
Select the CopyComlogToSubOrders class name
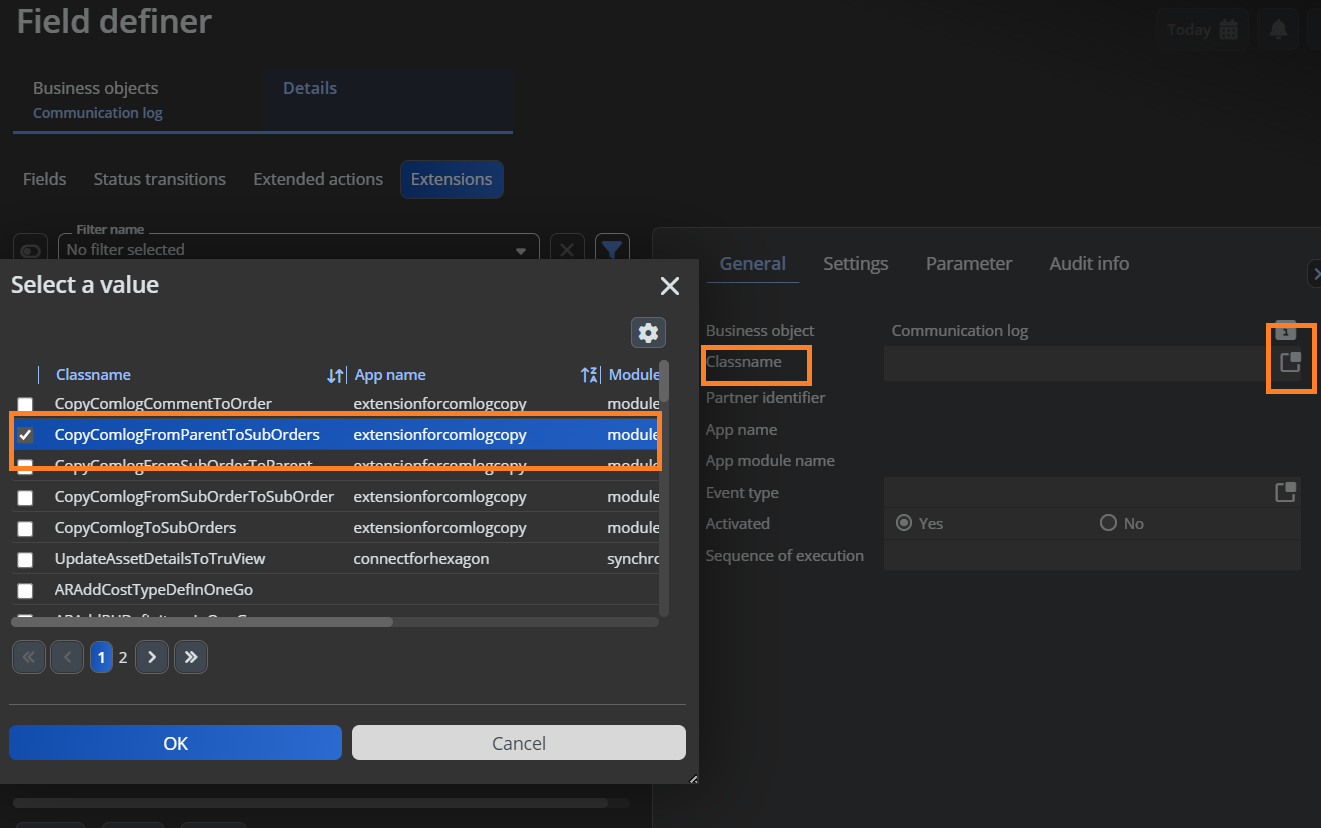click(145, 528)
